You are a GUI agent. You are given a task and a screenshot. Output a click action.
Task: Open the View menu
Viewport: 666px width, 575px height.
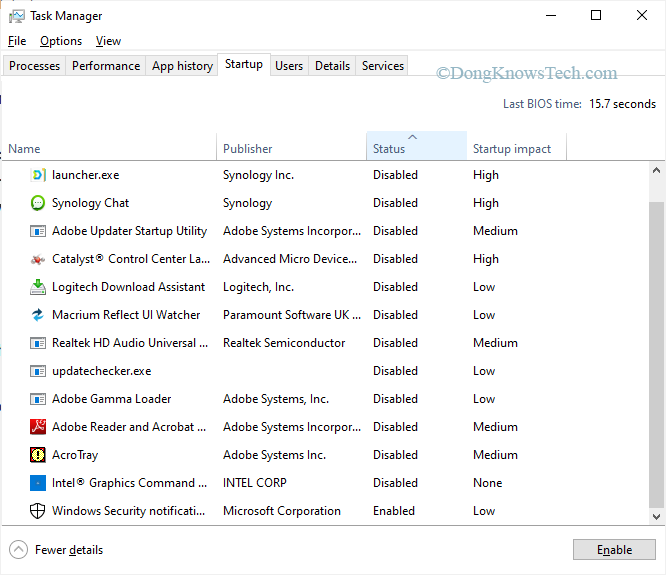(x=108, y=41)
